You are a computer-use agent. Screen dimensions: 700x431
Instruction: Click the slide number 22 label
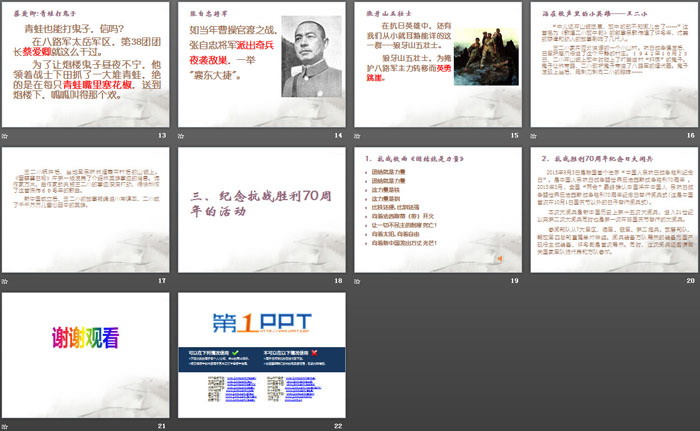pyautogui.click(x=338, y=427)
